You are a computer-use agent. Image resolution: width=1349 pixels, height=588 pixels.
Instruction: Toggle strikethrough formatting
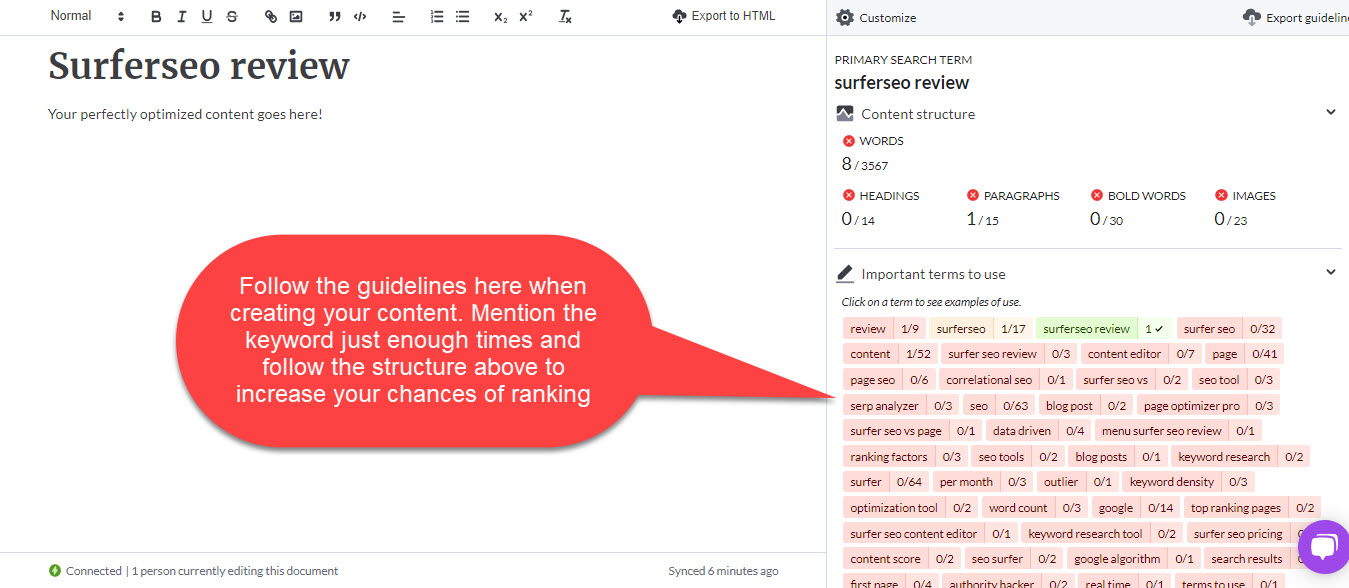click(232, 17)
